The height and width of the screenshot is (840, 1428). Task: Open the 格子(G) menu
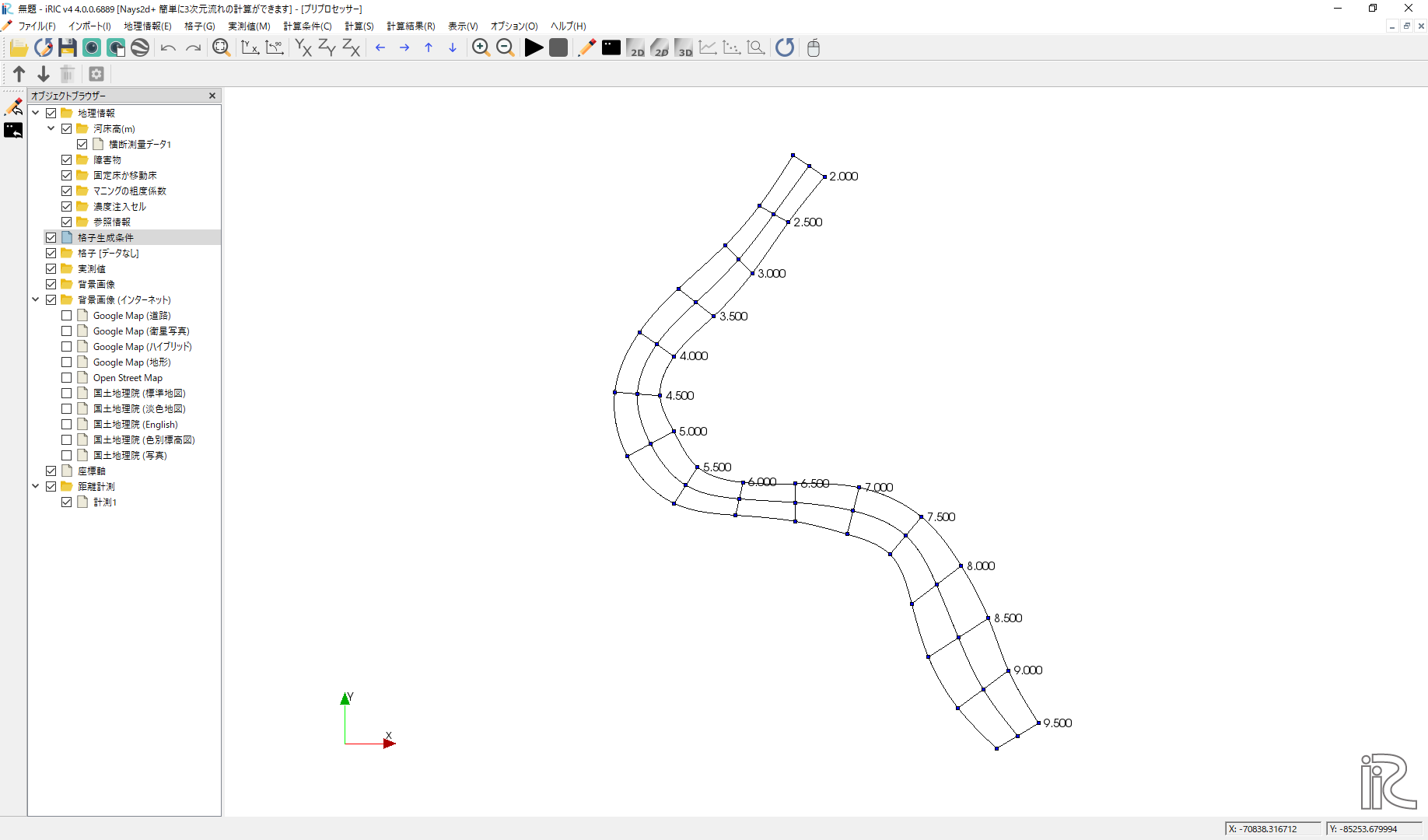(x=200, y=26)
